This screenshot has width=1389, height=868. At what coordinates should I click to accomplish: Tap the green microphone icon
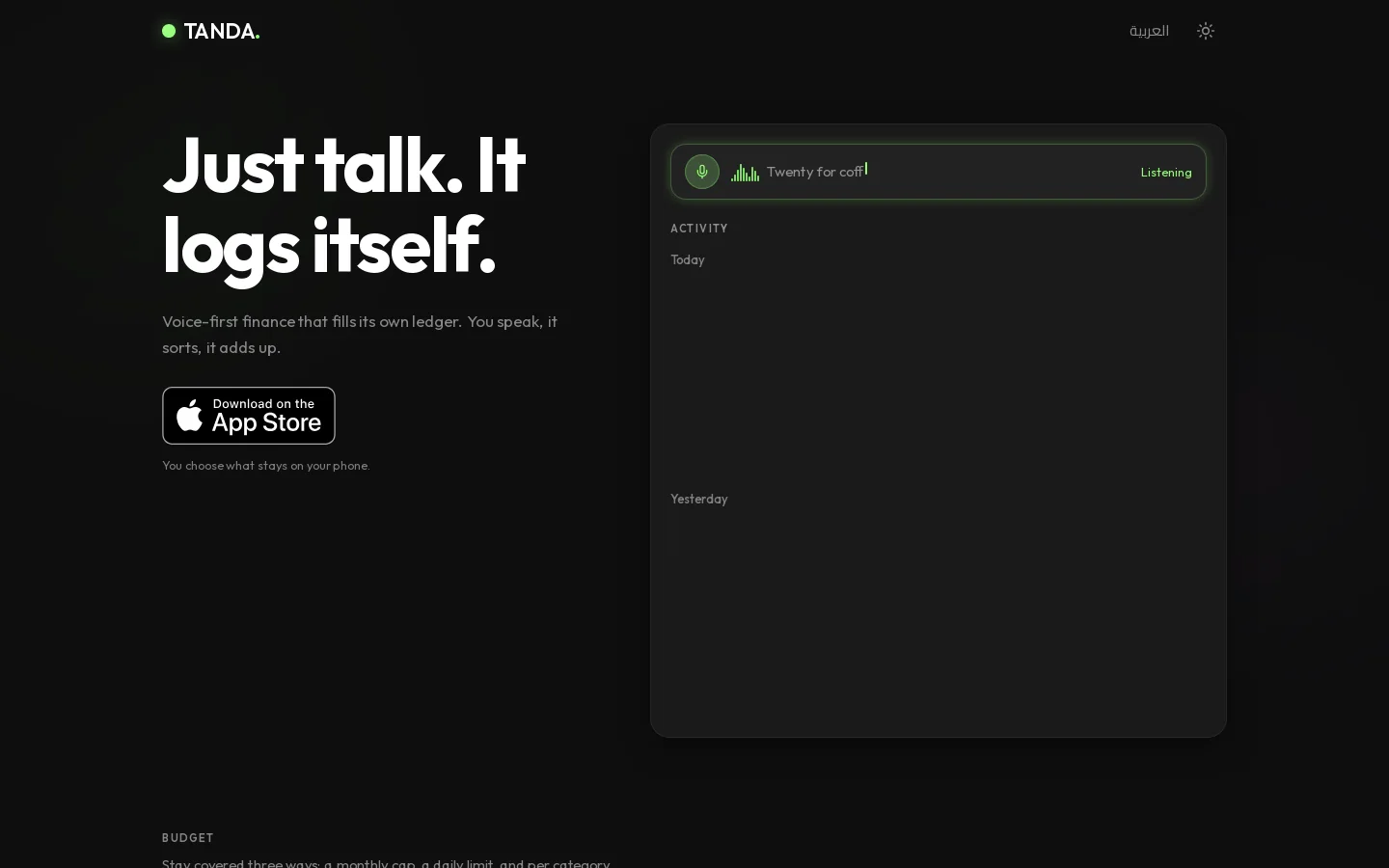point(702,172)
